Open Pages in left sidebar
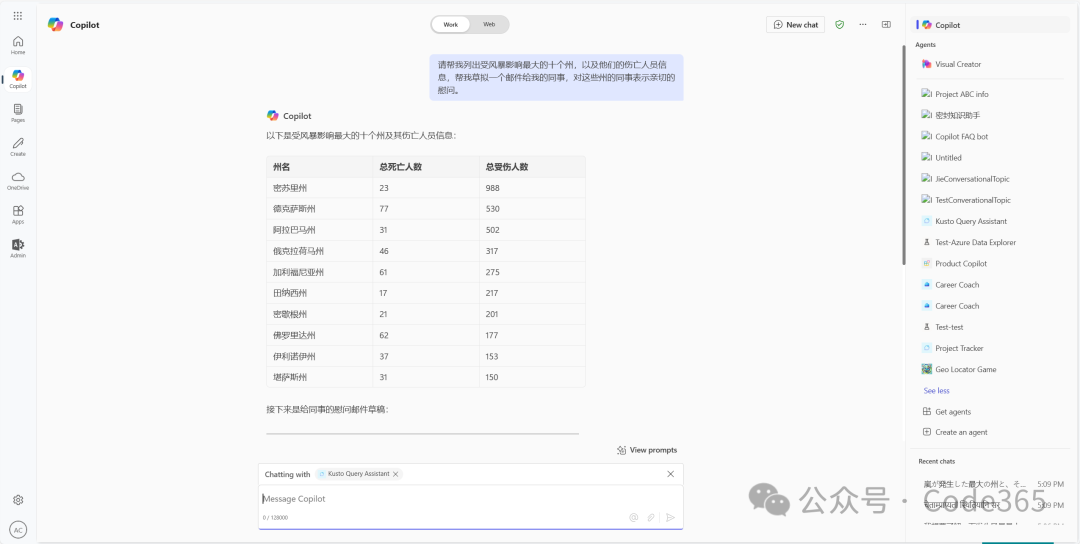This screenshot has width=1080, height=544. tap(18, 113)
